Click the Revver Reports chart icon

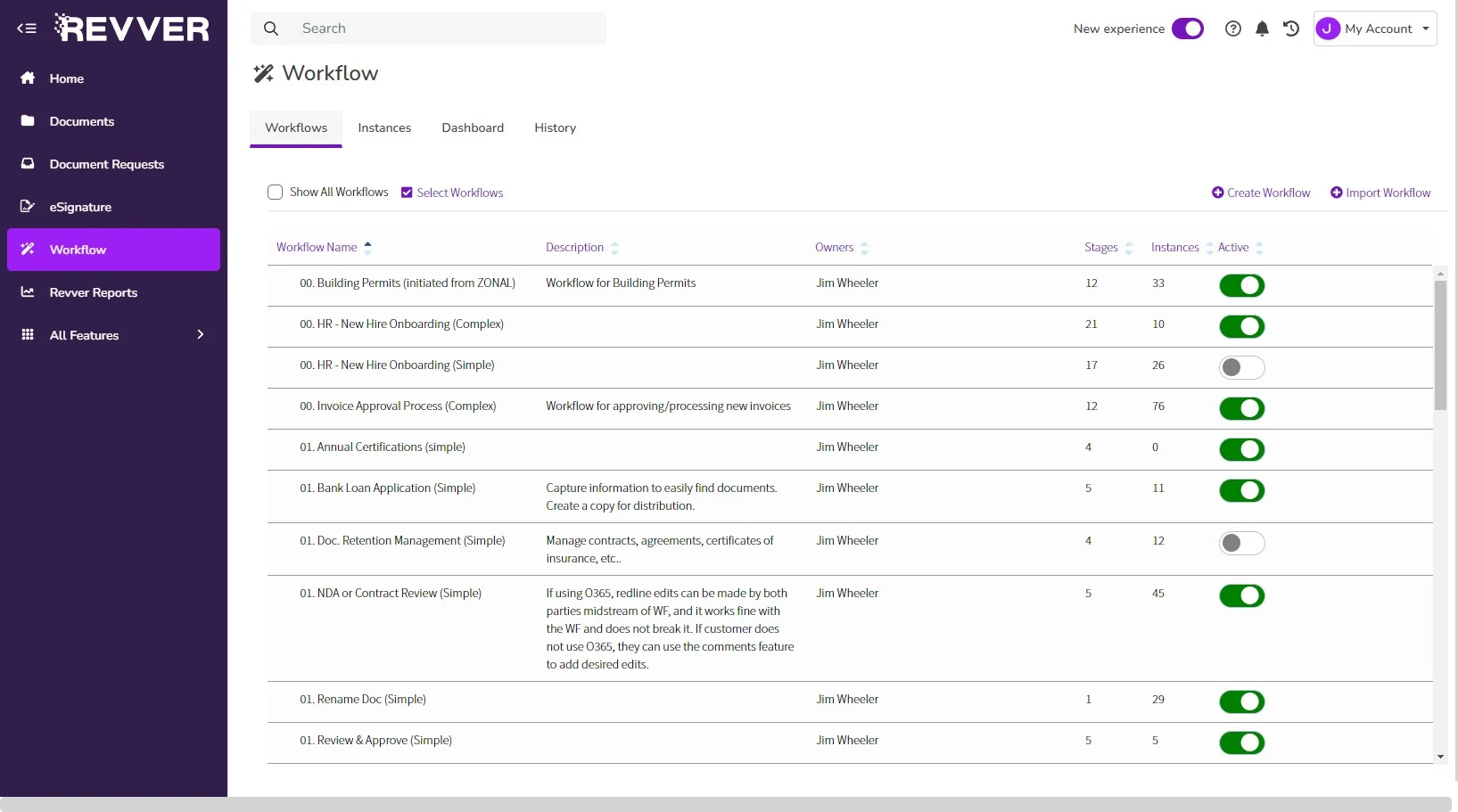pyautogui.click(x=28, y=292)
